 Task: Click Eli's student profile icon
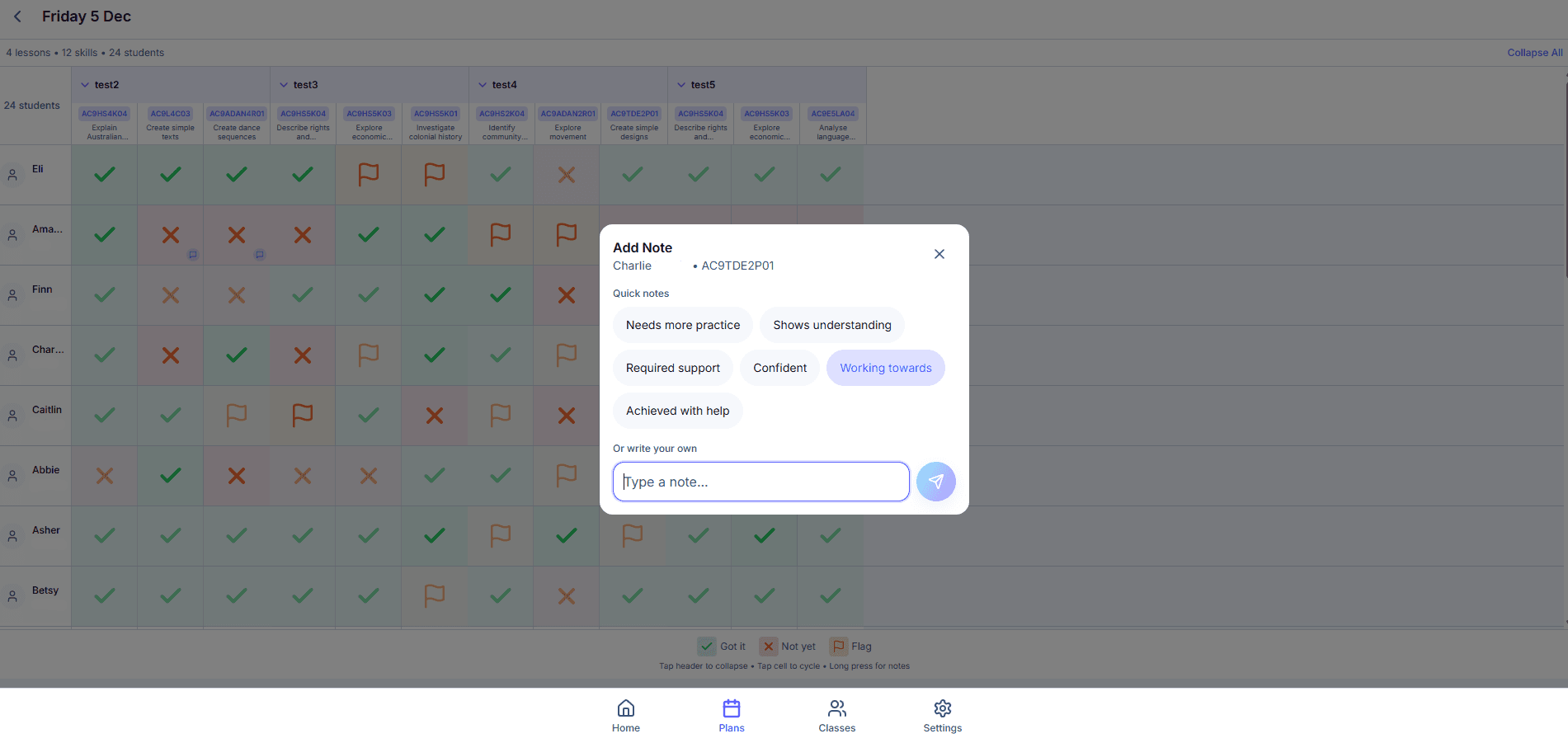[12, 175]
